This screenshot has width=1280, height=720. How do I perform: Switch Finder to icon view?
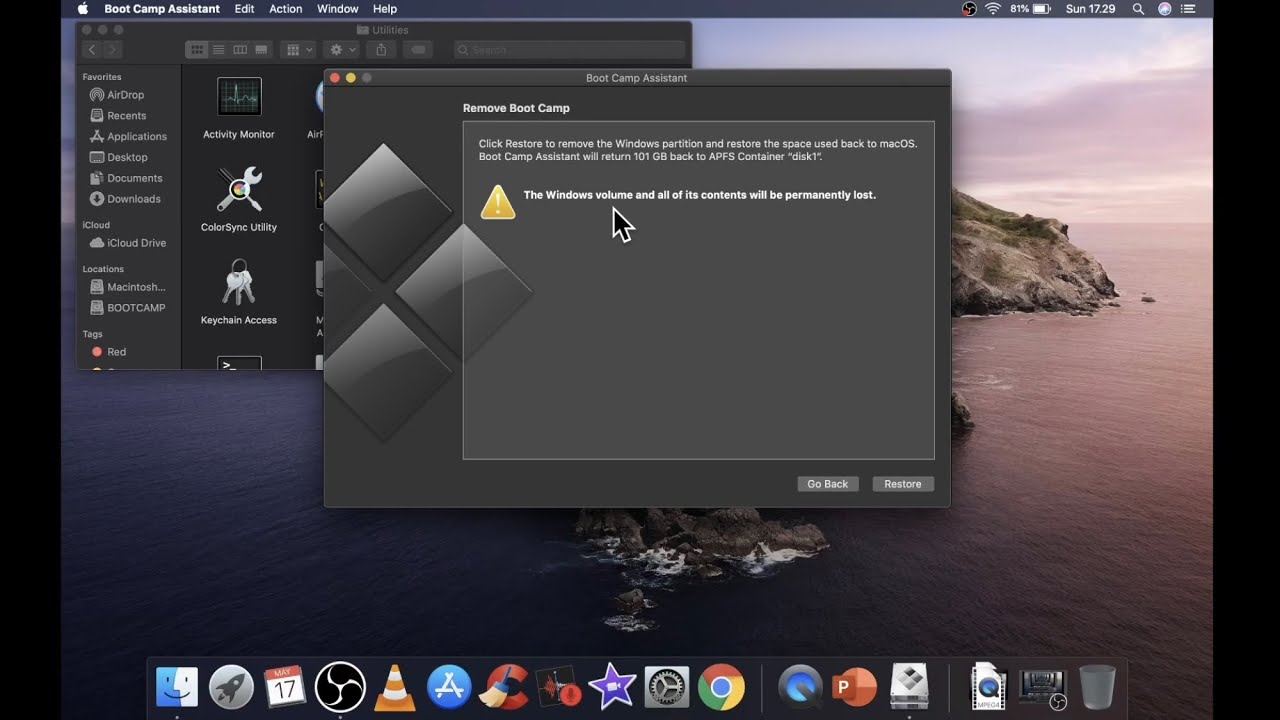coord(197,50)
